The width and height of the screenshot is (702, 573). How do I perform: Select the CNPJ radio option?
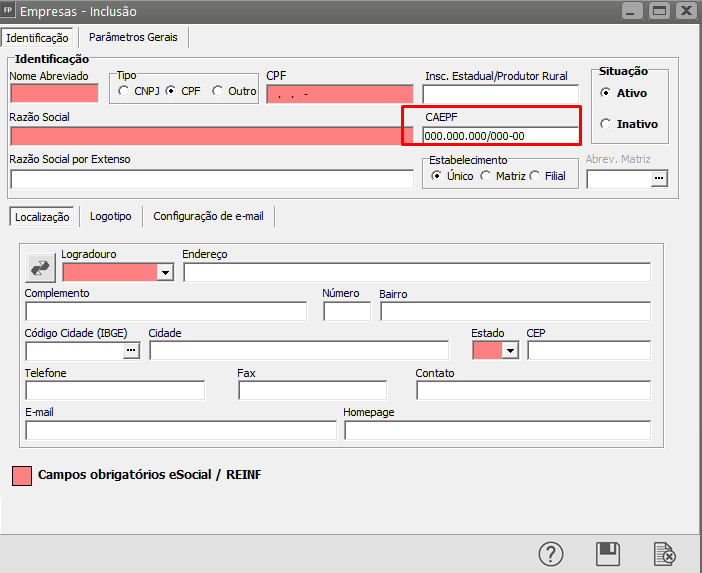click(124, 91)
